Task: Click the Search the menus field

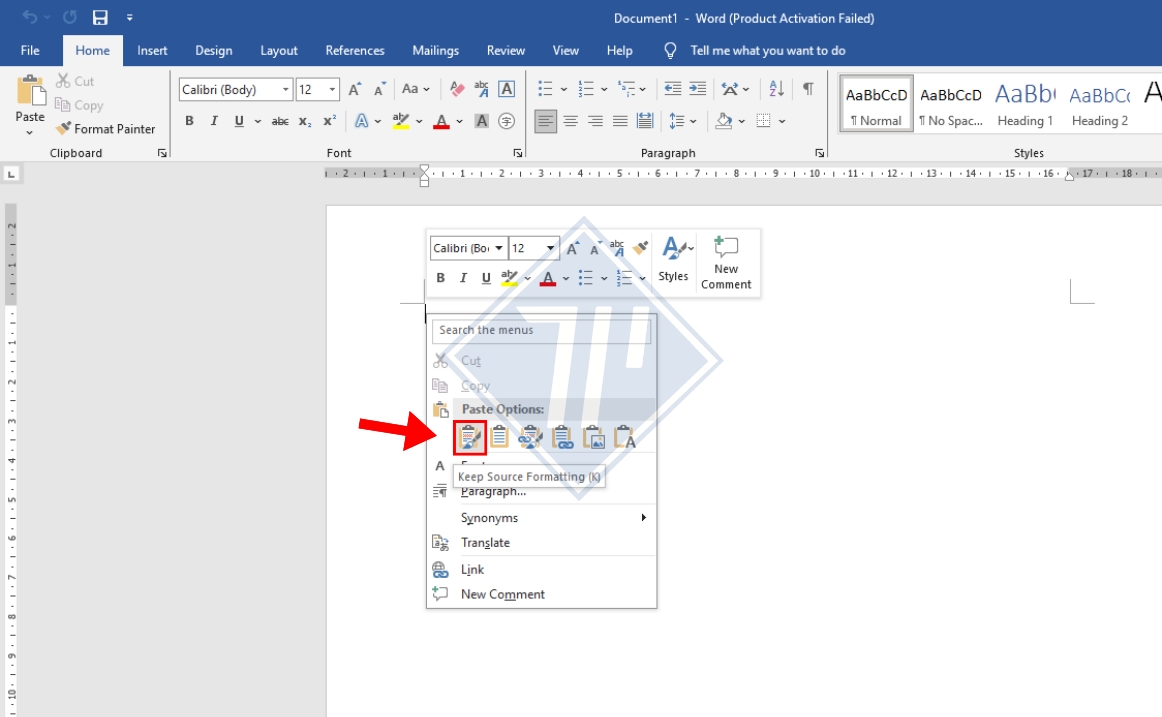Action: click(x=541, y=330)
